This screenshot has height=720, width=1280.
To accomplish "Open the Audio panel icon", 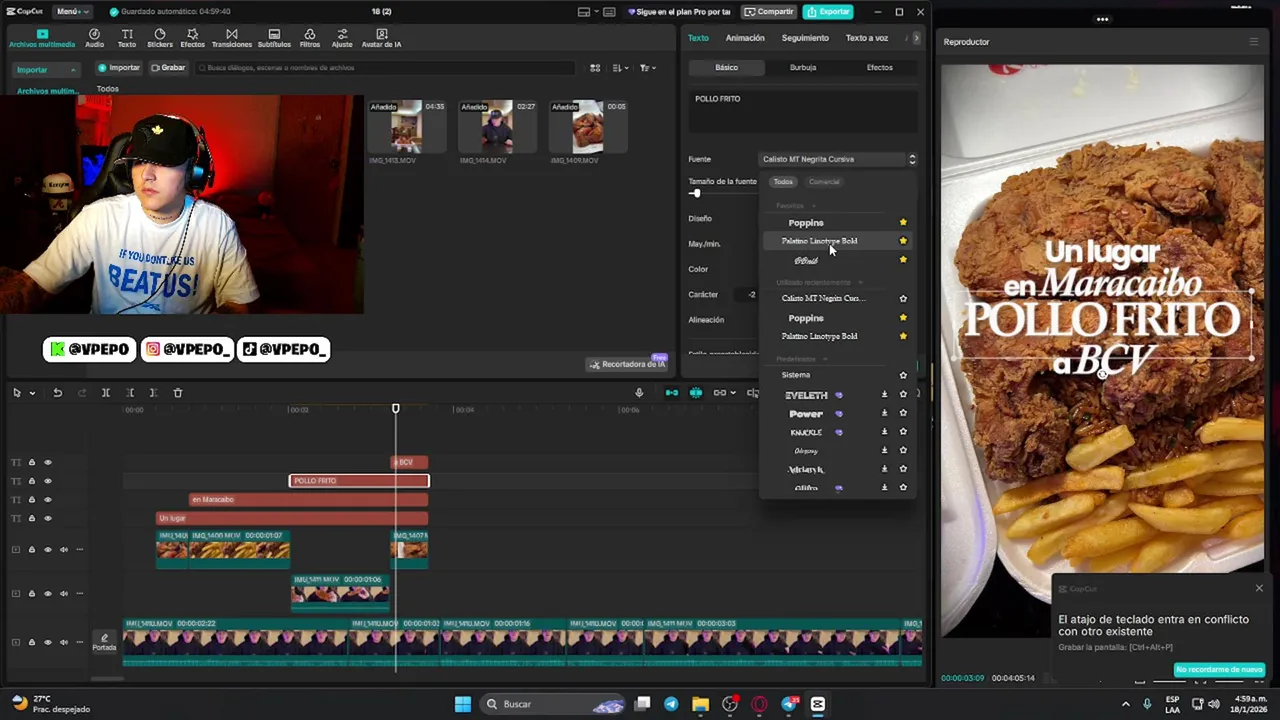I will pyautogui.click(x=94, y=38).
